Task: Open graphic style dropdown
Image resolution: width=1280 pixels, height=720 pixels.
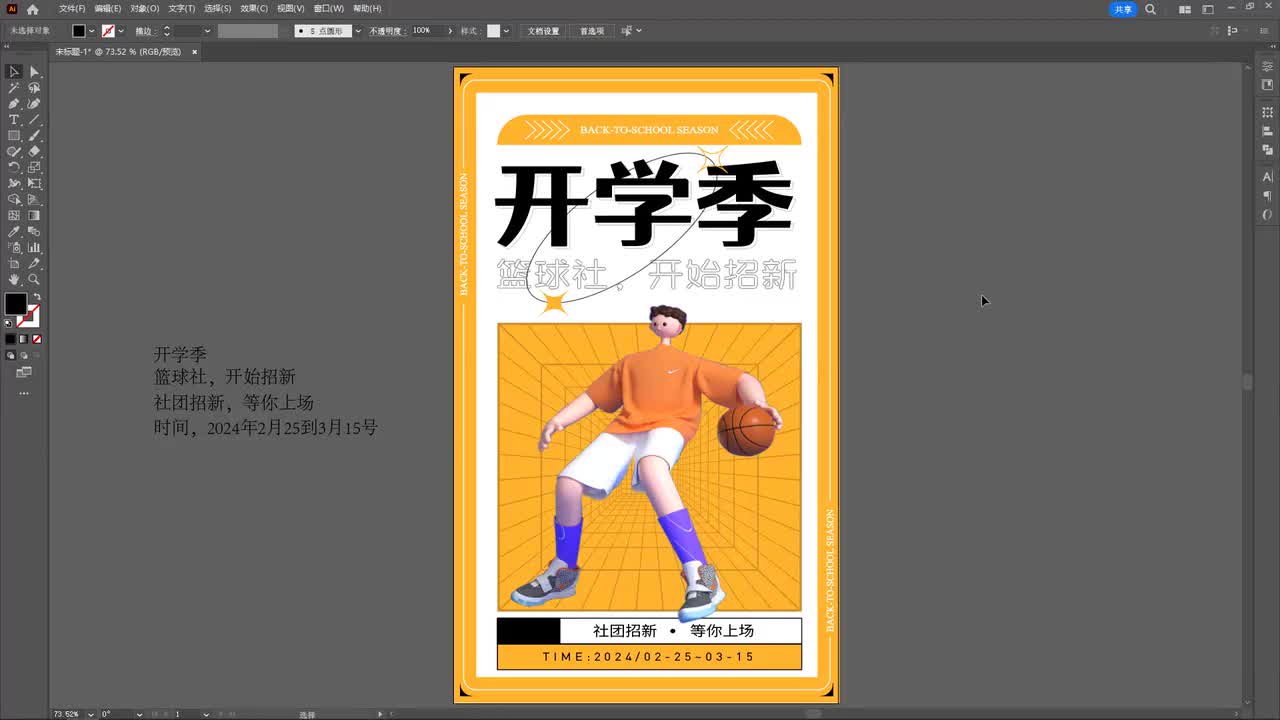Action: pos(507,31)
